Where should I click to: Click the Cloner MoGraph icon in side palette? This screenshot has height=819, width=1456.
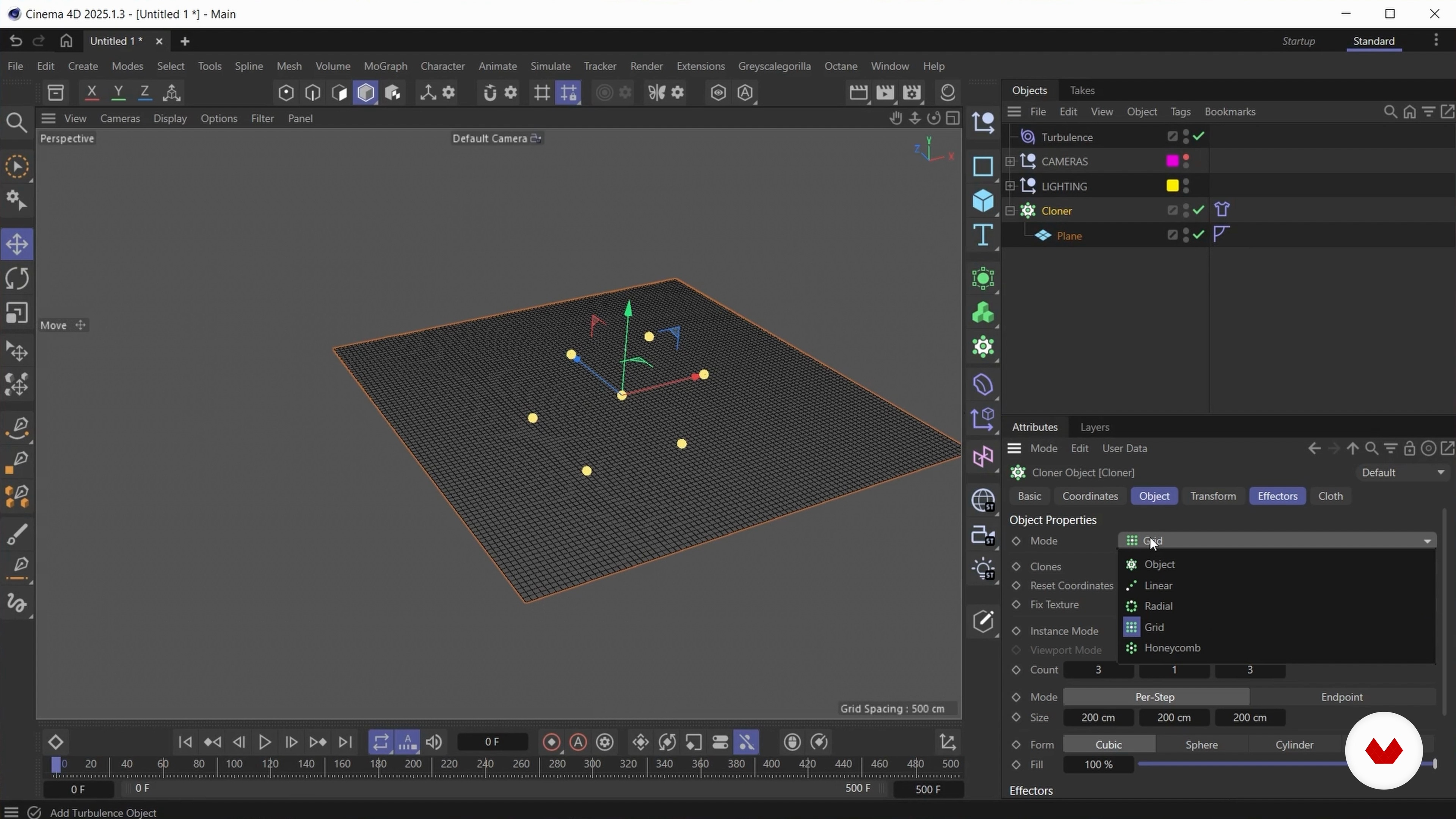(x=984, y=347)
